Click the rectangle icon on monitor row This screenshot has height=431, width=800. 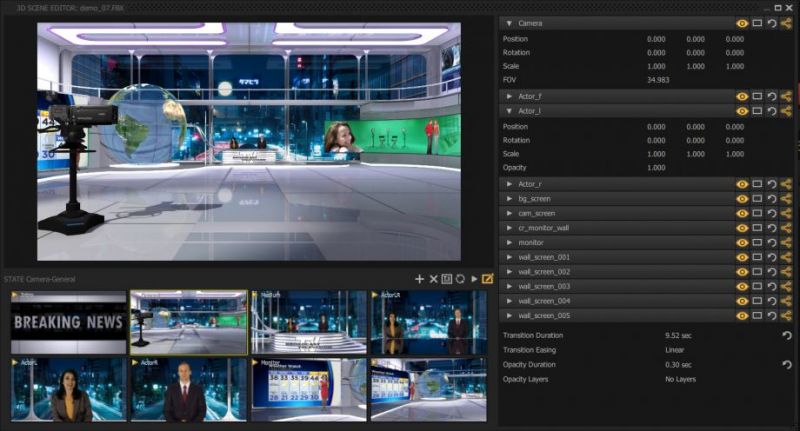pyautogui.click(x=757, y=242)
